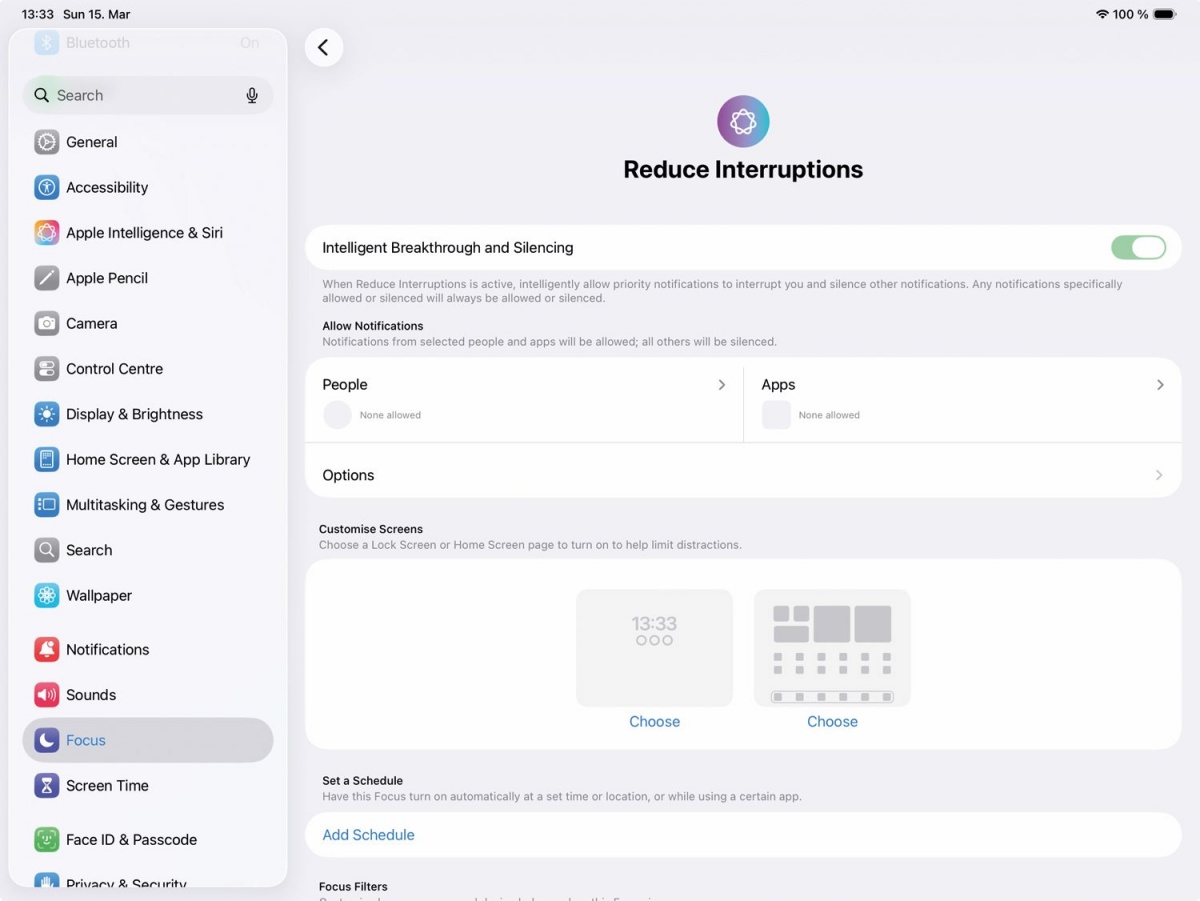Select the Home Screen page thumbnail
Viewport: 1200px width, 901px height.
tap(832, 648)
